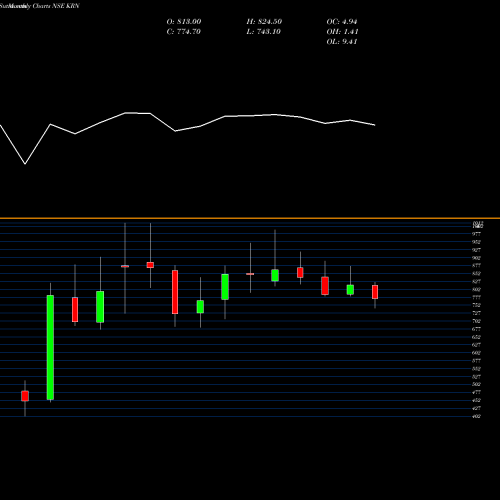Click the 877 price axis label
500x500 pixels.
(x=476, y=266)
